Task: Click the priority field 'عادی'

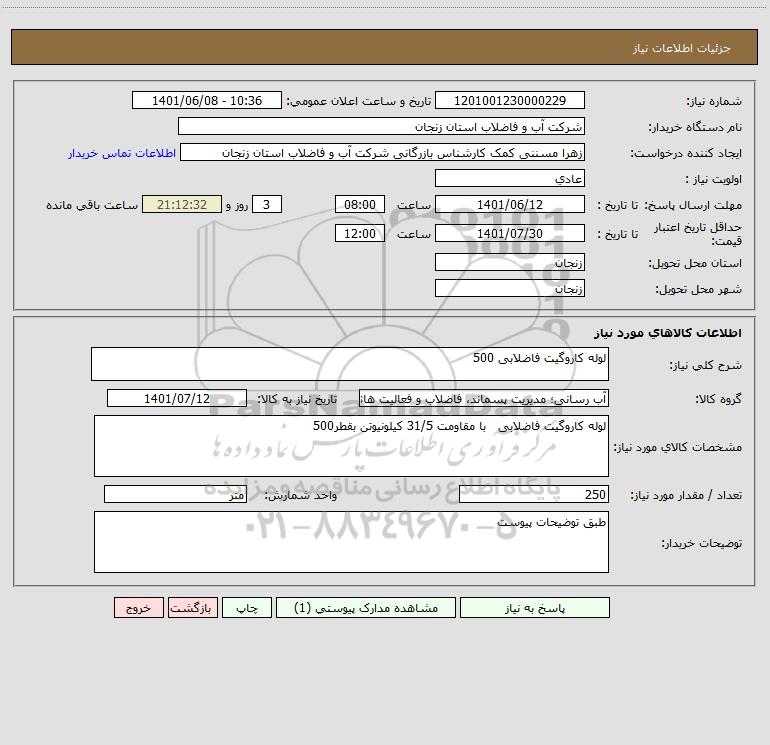Action: point(510,178)
